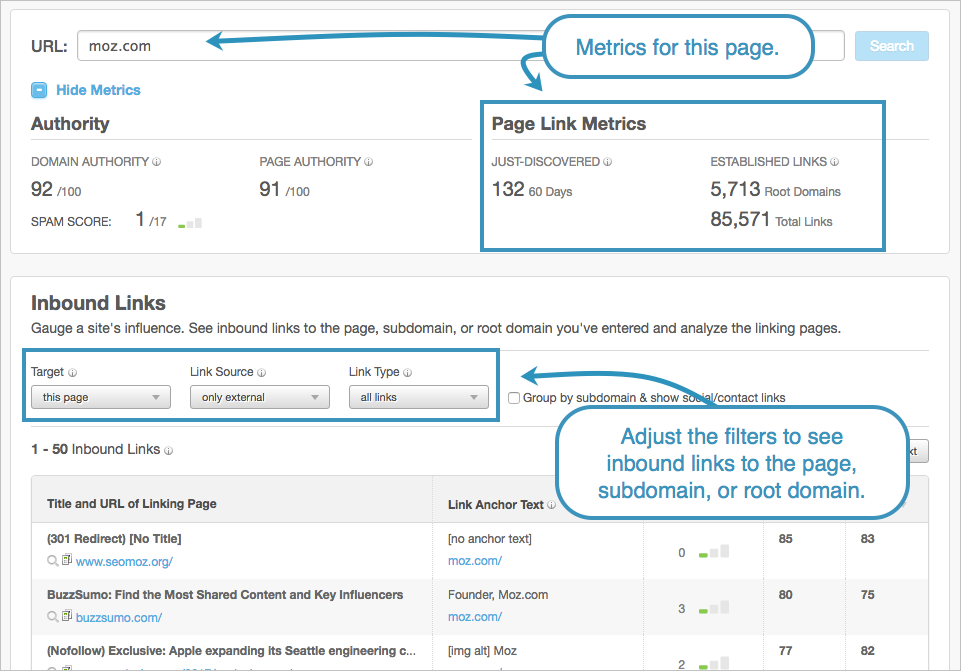Viewport: 961px width, 671px height.
Task: Open moz.com/ link under Founder, Moz.com
Action: [475, 617]
